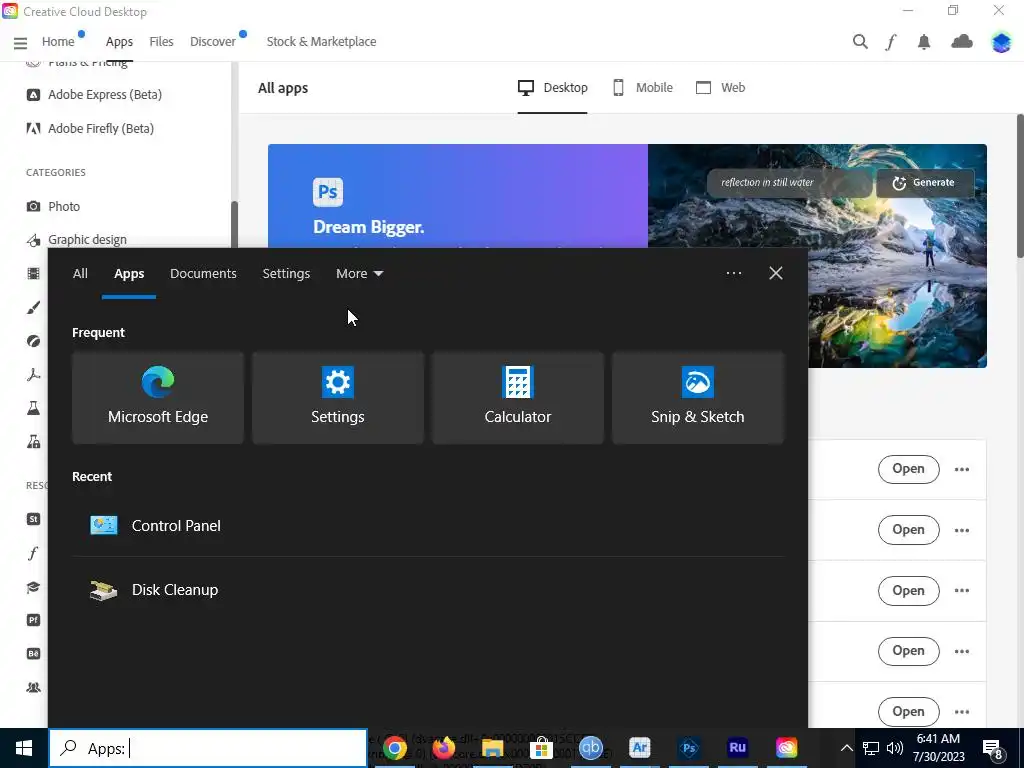Click the Acrobat PDF category icon
1024x768 pixels.
[33, 375]
